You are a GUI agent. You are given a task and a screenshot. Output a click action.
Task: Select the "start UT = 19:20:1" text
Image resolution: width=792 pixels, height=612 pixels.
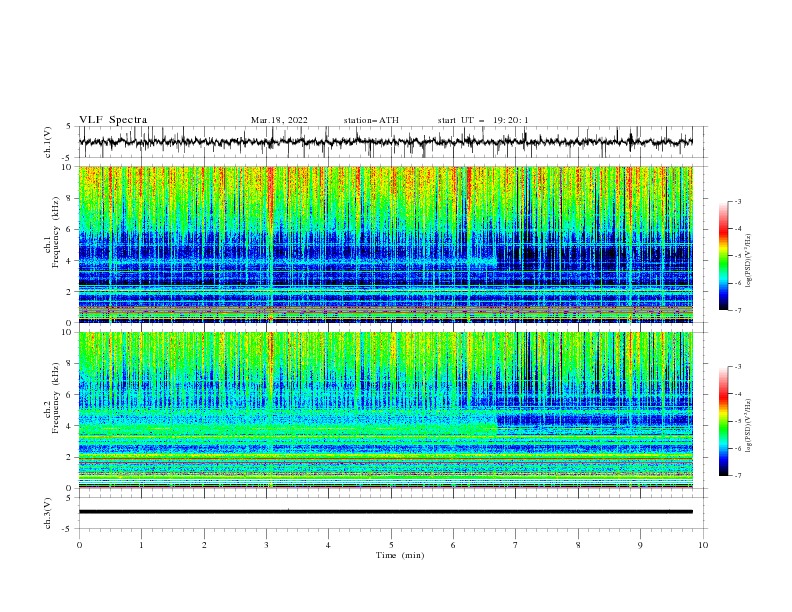483,120
